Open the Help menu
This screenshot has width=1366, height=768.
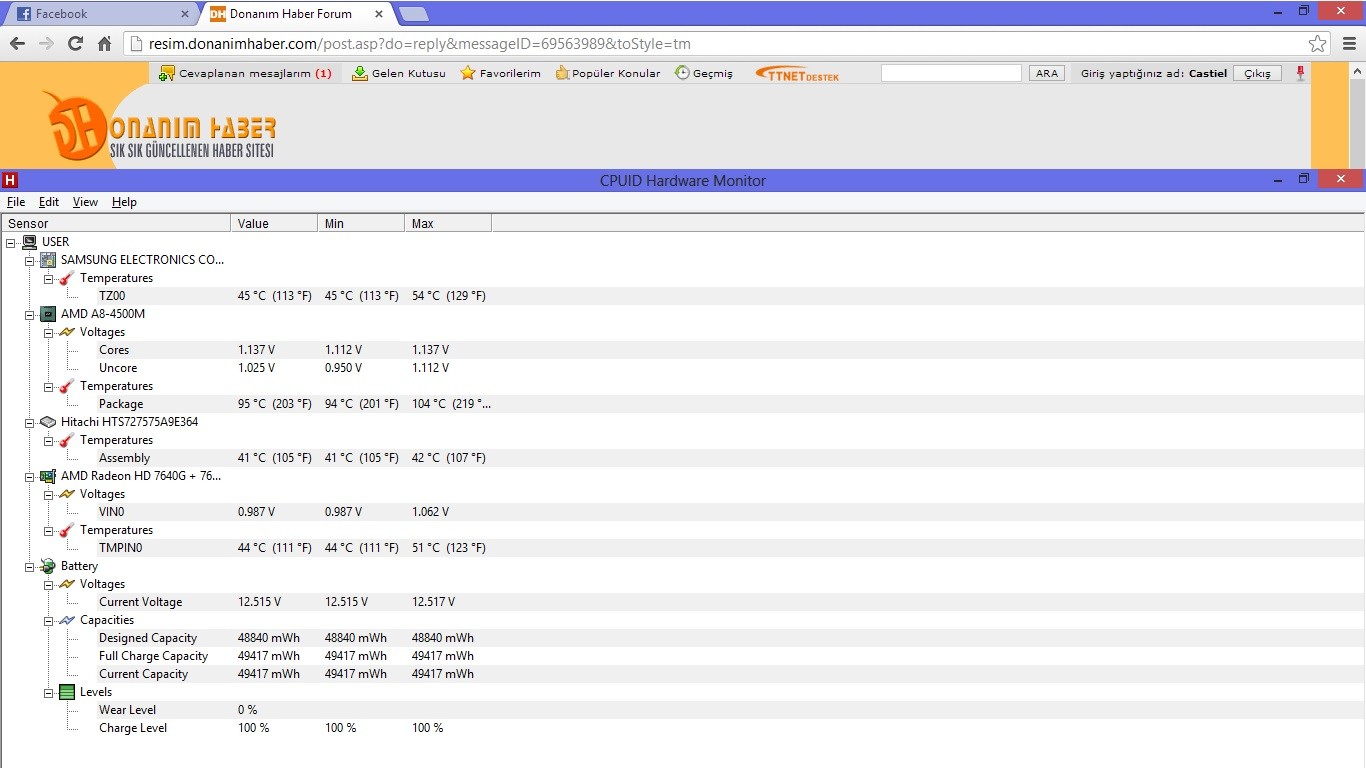click(124, 202)
